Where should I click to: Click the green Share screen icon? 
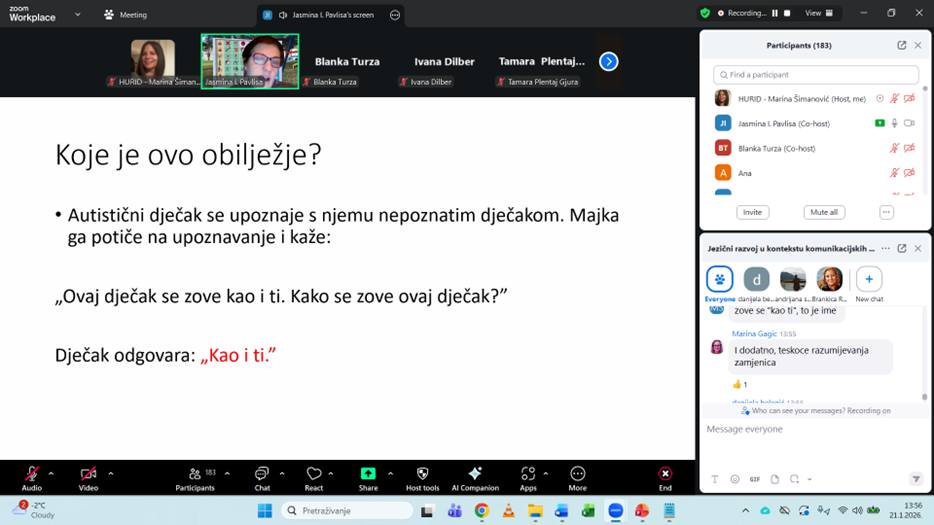368,473
